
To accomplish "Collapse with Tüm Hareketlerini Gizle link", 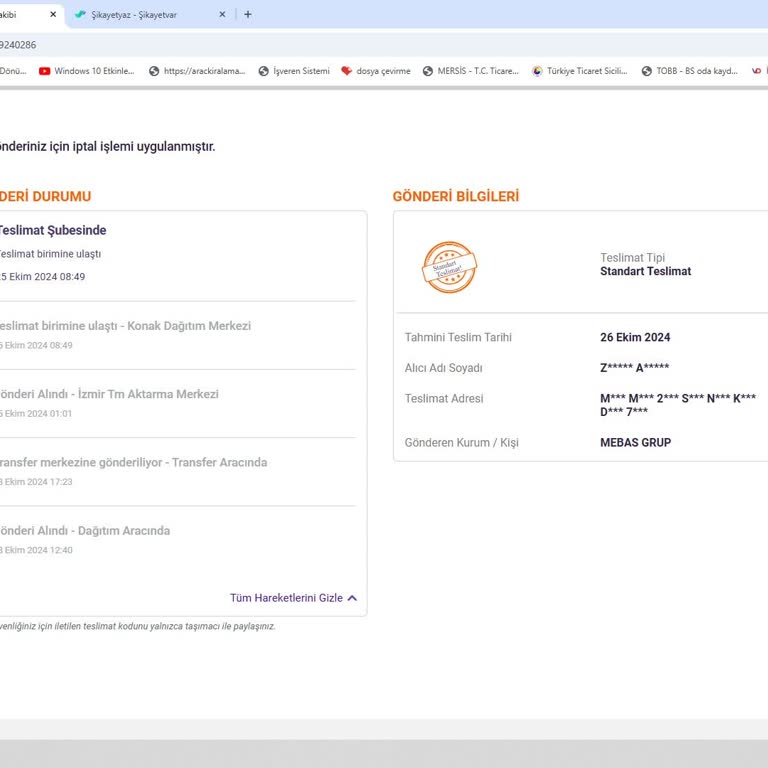I will [x=293, y=598].
